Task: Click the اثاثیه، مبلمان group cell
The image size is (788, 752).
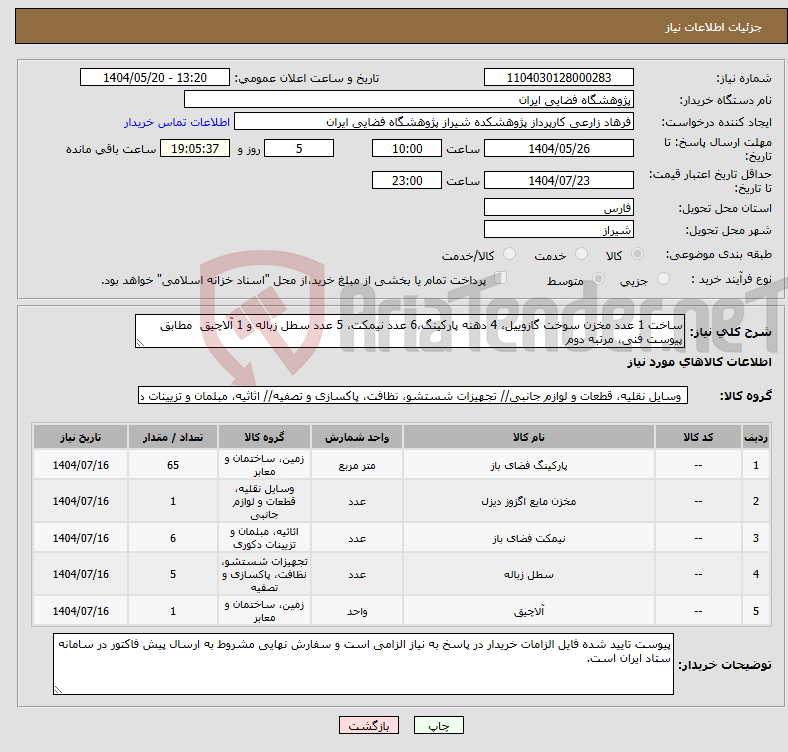Action: tap(264, 538)
